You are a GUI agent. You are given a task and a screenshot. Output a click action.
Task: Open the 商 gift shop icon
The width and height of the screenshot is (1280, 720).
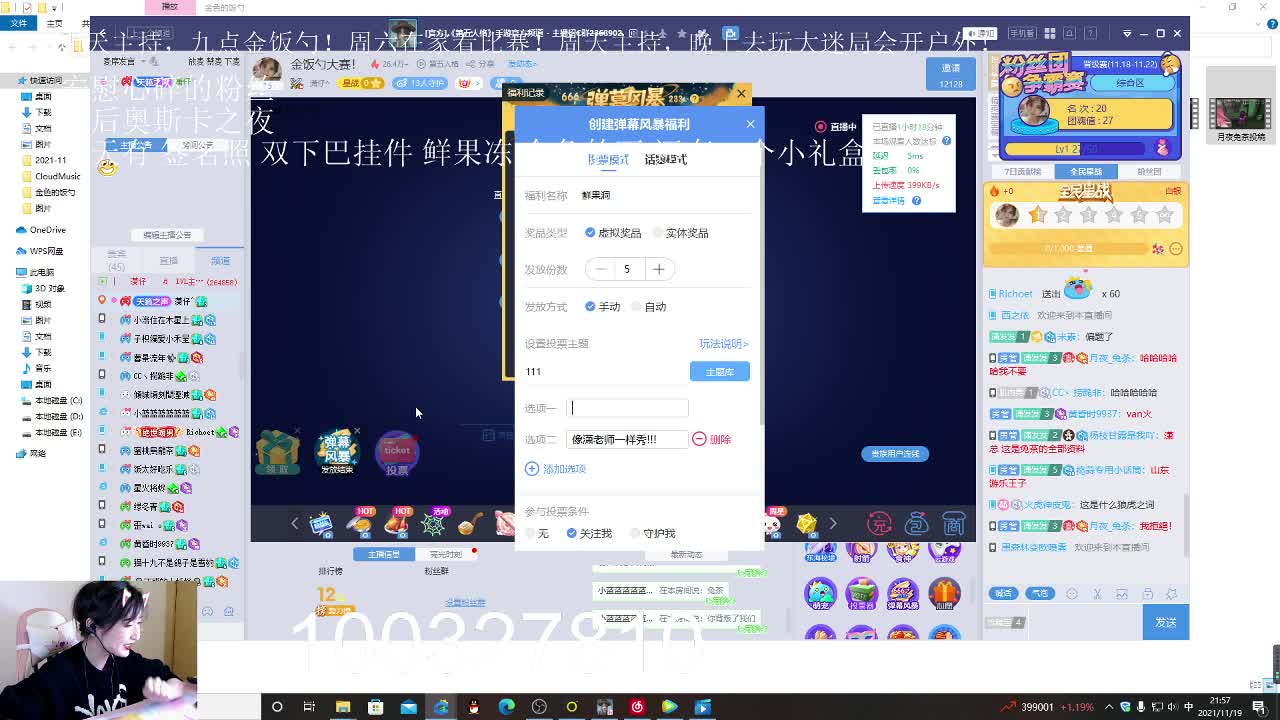point(953,523)
